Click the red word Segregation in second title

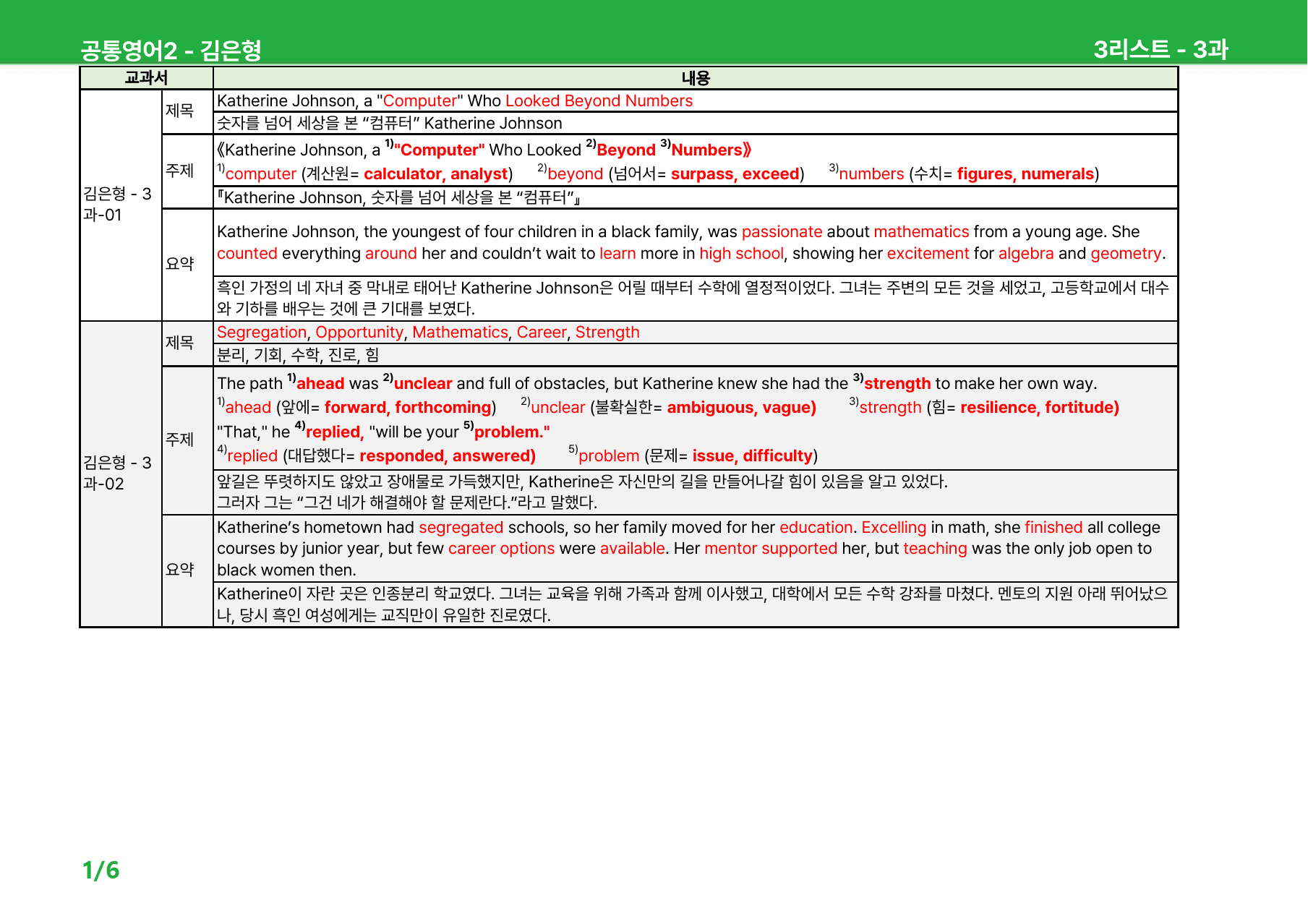pos(262,333)
